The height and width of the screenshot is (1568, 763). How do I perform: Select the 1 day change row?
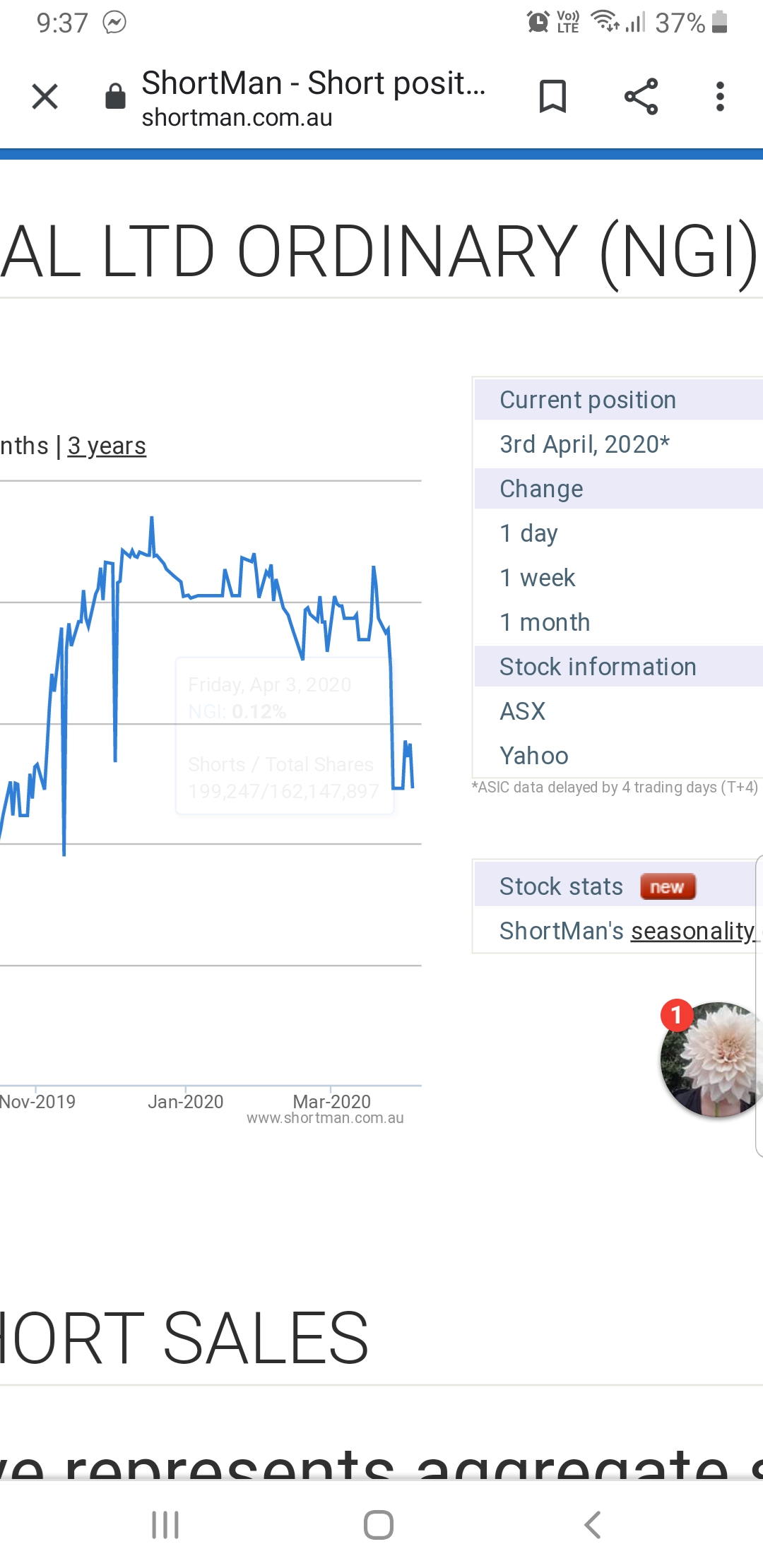click(x=619, y=533)
